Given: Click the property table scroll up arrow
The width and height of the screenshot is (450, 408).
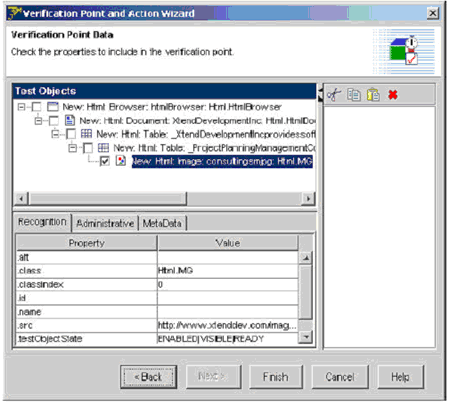Looking at the screenshot, I should pyautogui.click(x=306, y=258).
